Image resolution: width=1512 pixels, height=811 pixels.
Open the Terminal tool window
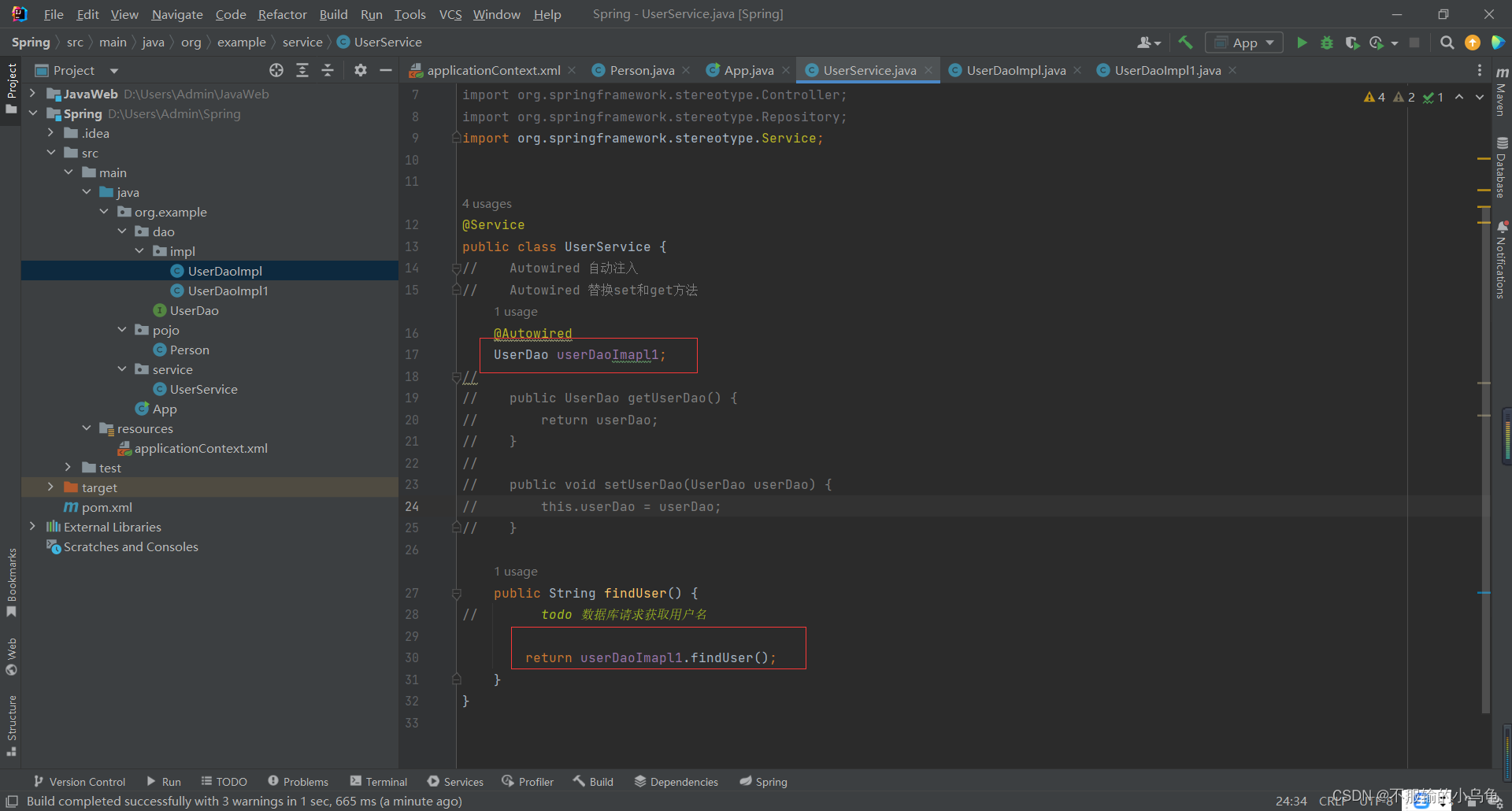[x=379, y=782]
